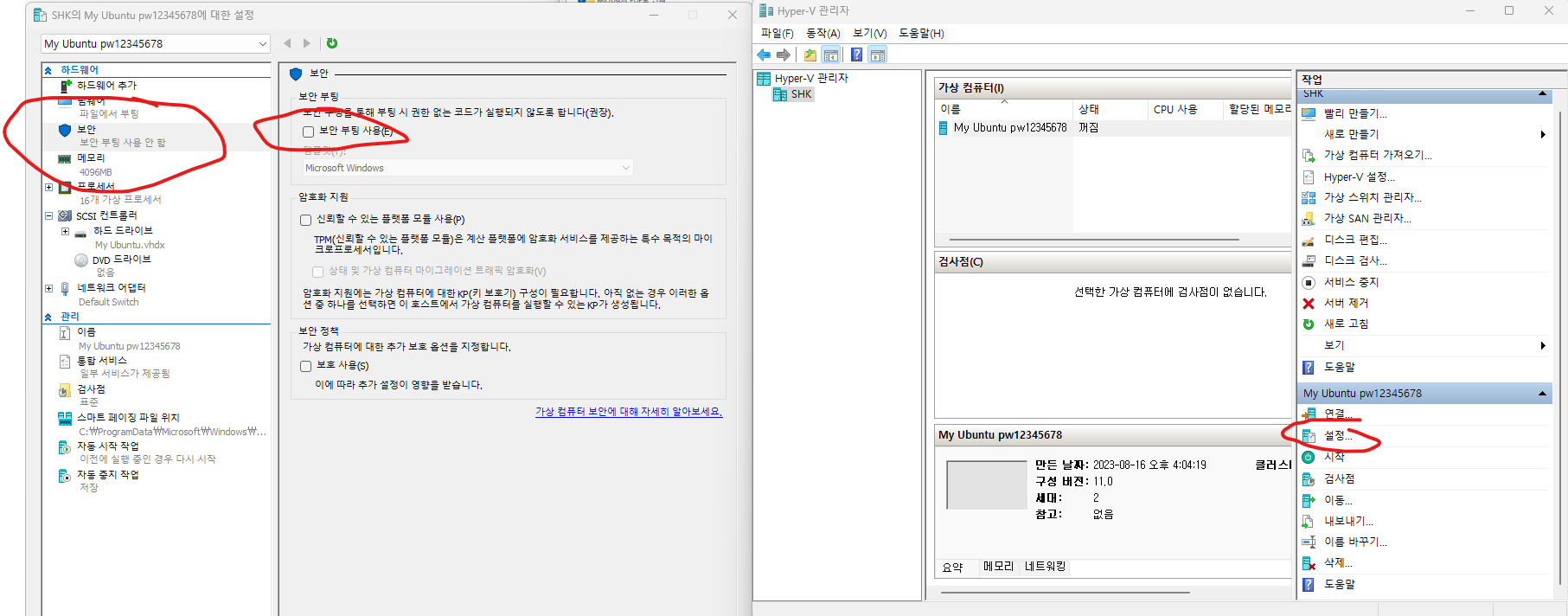
Task: Select DVD 드라이브 in hardware list
Action: 121,260
